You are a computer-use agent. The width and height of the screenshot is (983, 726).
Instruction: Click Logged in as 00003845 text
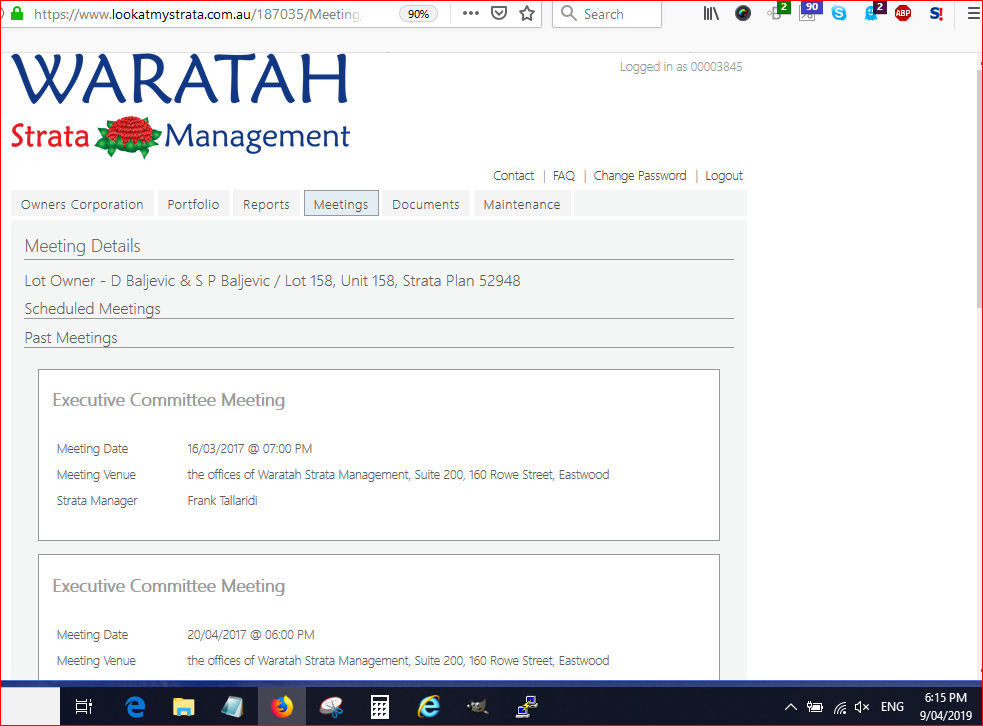coord(681,66)
